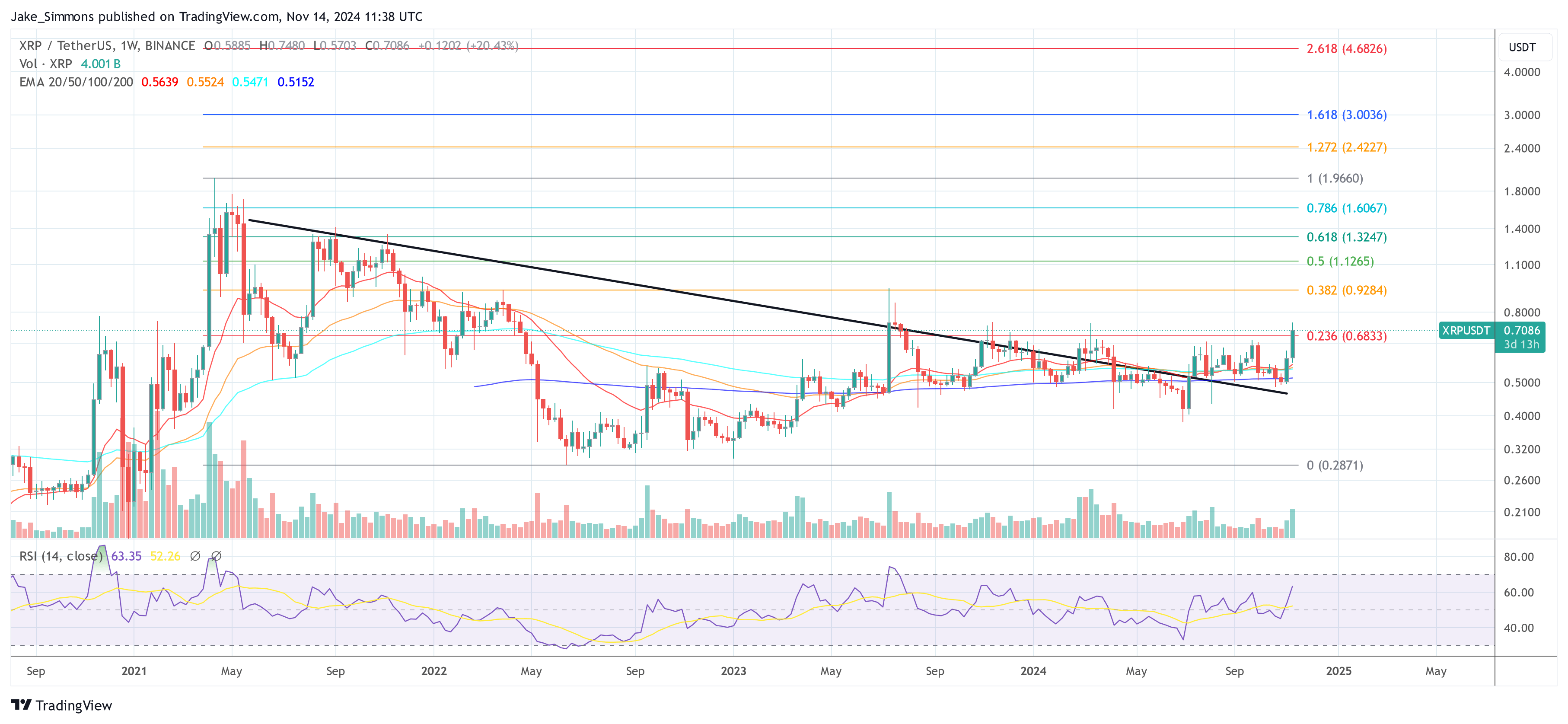Select the 2.618 (4.6826) Fibonacci label

click(1346, 49)
